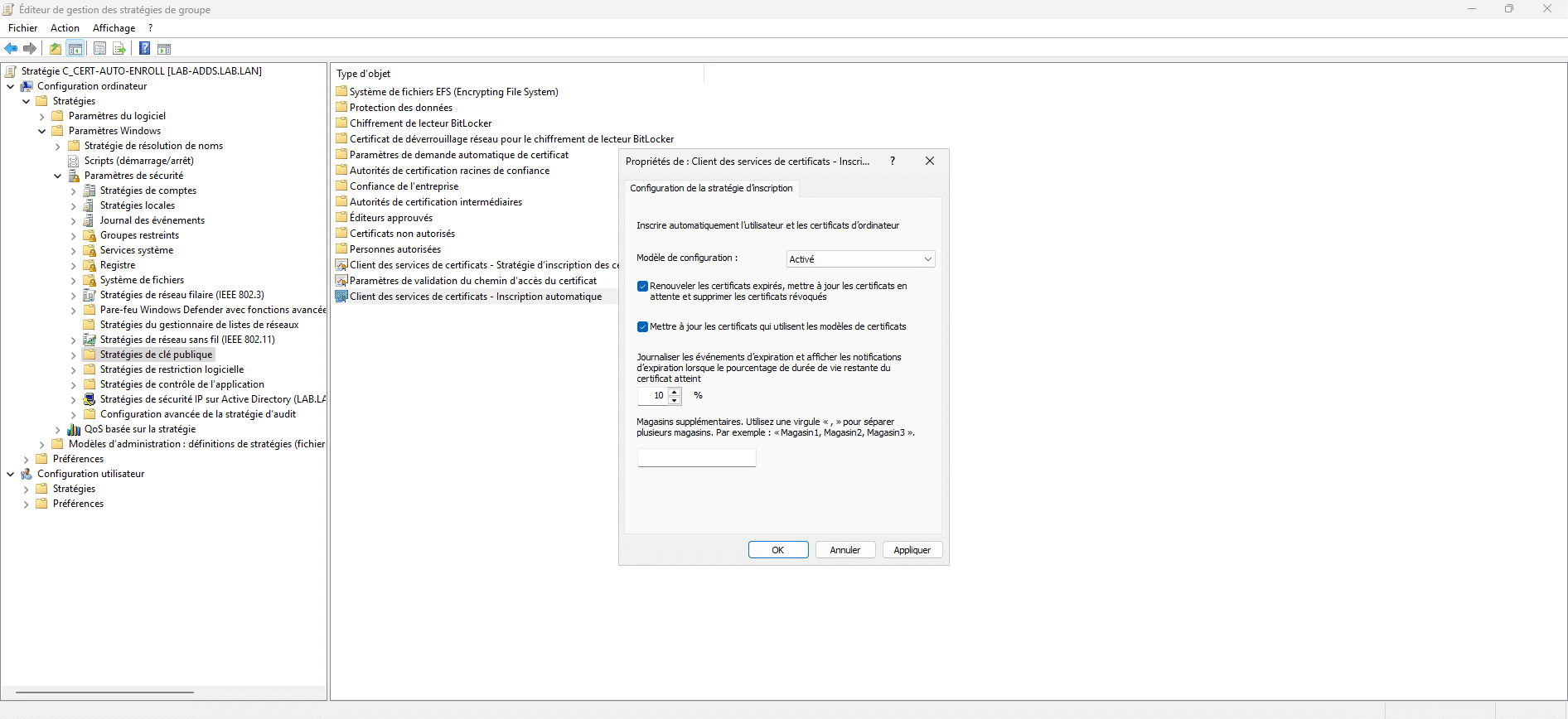
Task: Open the 'Modèle de configuration' dropdown
Action: click(x=860, y=259)
